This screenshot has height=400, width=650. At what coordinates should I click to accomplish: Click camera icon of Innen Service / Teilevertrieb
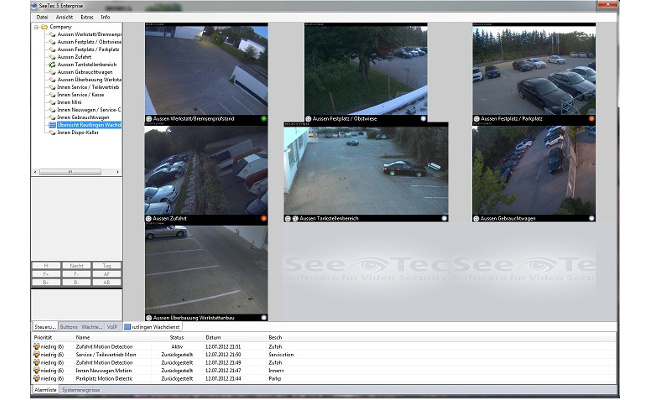click(x=52, y=87)
